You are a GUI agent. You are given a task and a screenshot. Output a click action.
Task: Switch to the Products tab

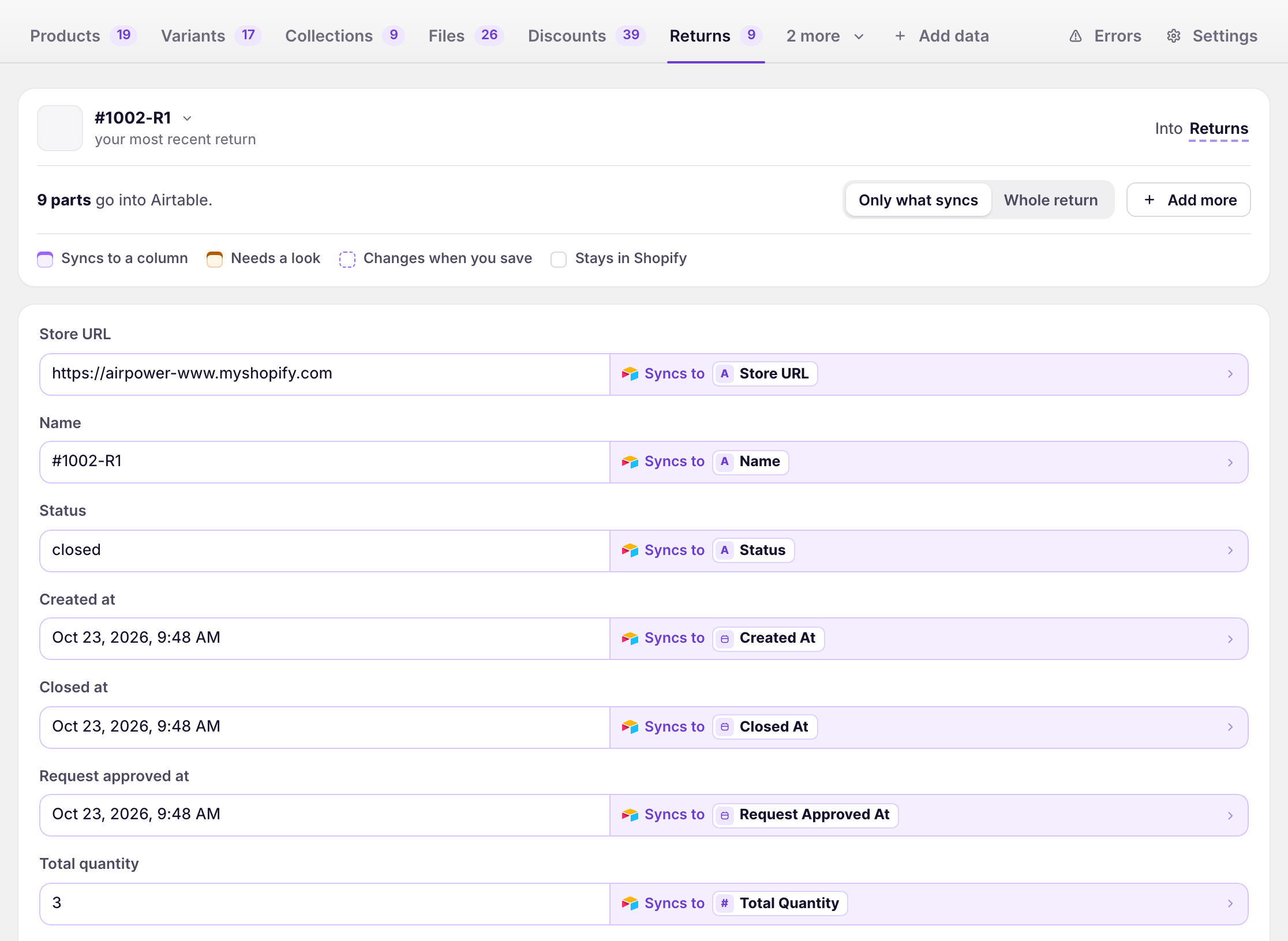[83, 36]
